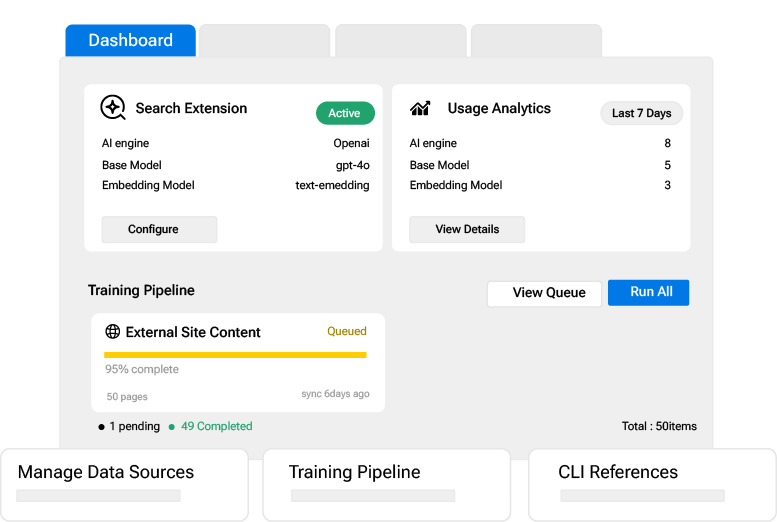Select the blank tab next to Dashboard
This screenshot has height=522, width=777.
pyautogui.click(x=264, y=41)
